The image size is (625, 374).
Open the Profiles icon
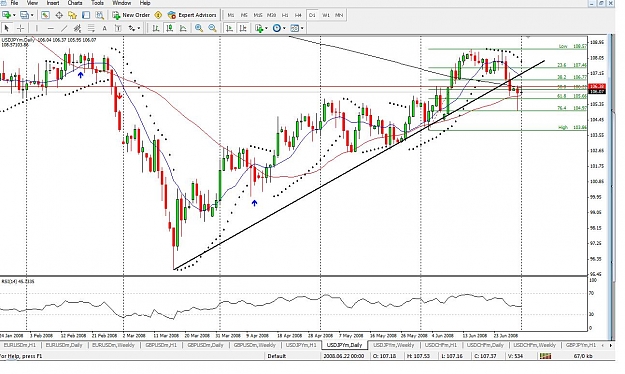click(24, 15)
